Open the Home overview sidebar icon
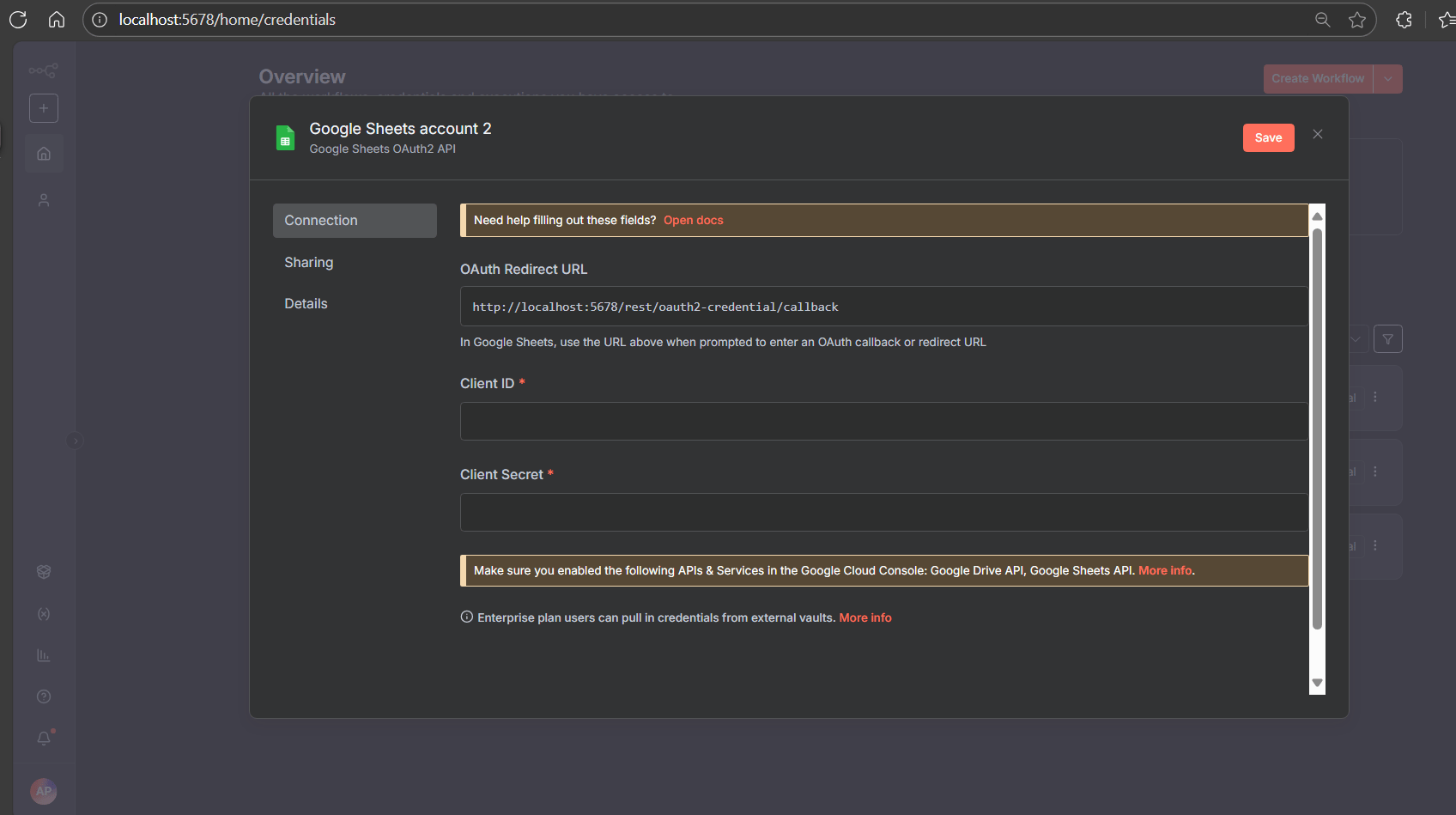Image resolution: width=1456 pixels, height=815 pixels. pos(44,154)
